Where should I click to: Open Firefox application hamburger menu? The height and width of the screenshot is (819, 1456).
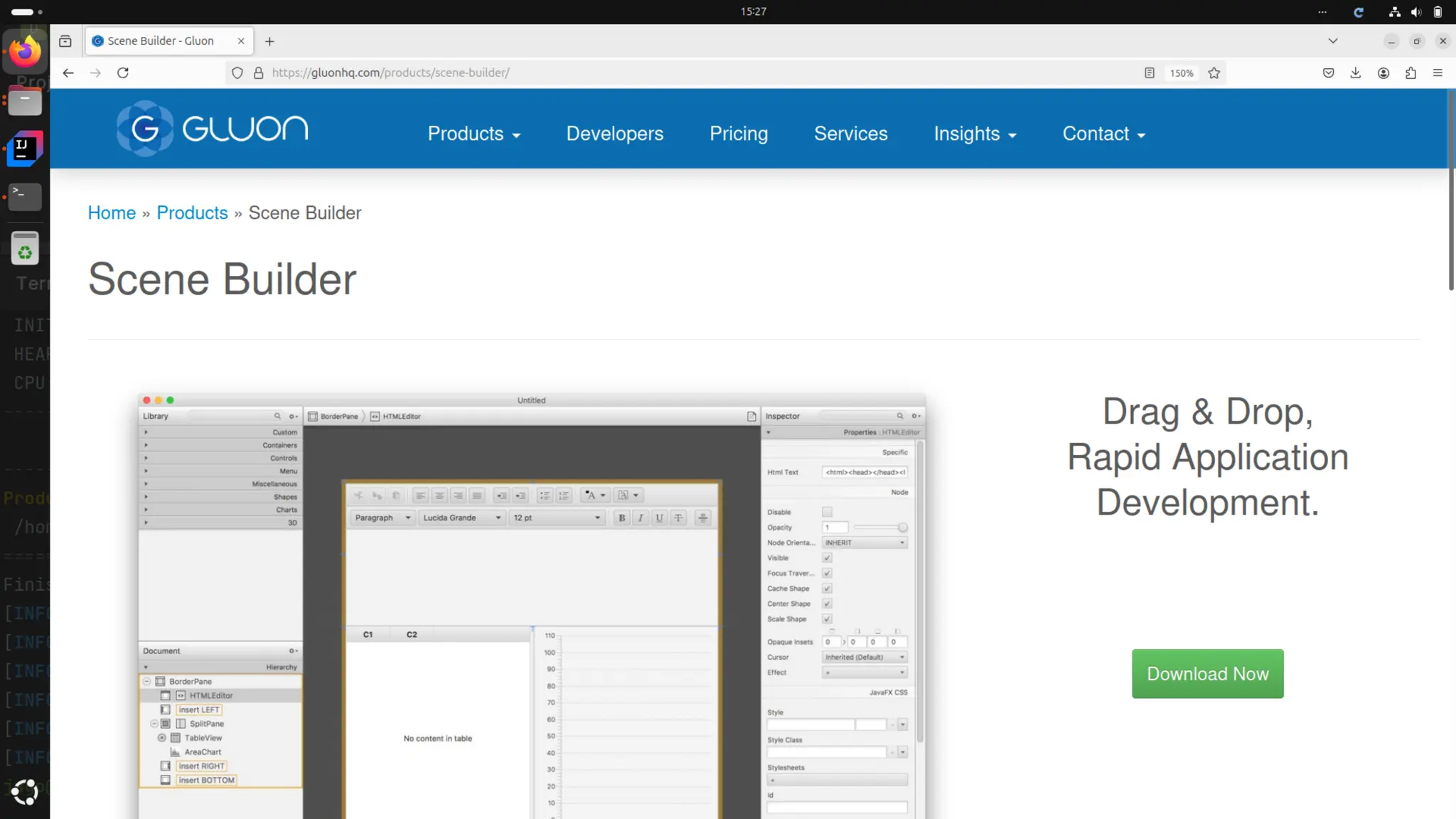1438,73
